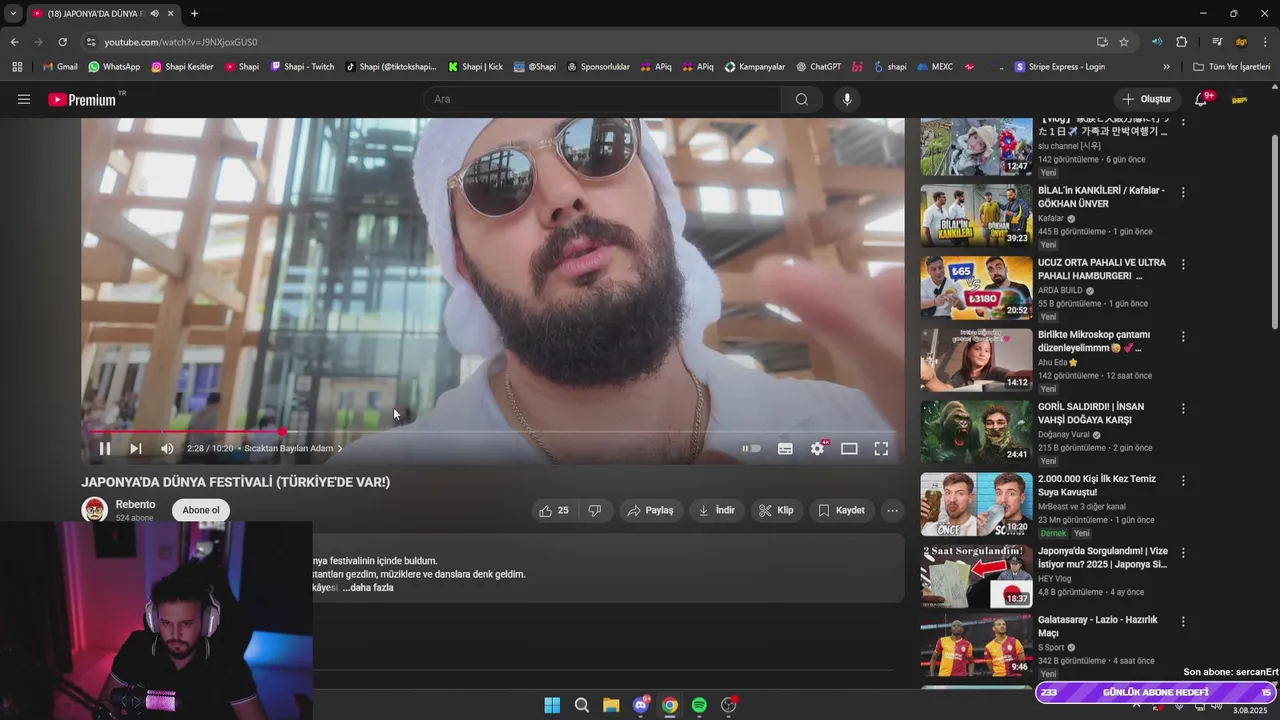Toggle subtitles in the video player

pyautogui.click(x=785, y=448)
